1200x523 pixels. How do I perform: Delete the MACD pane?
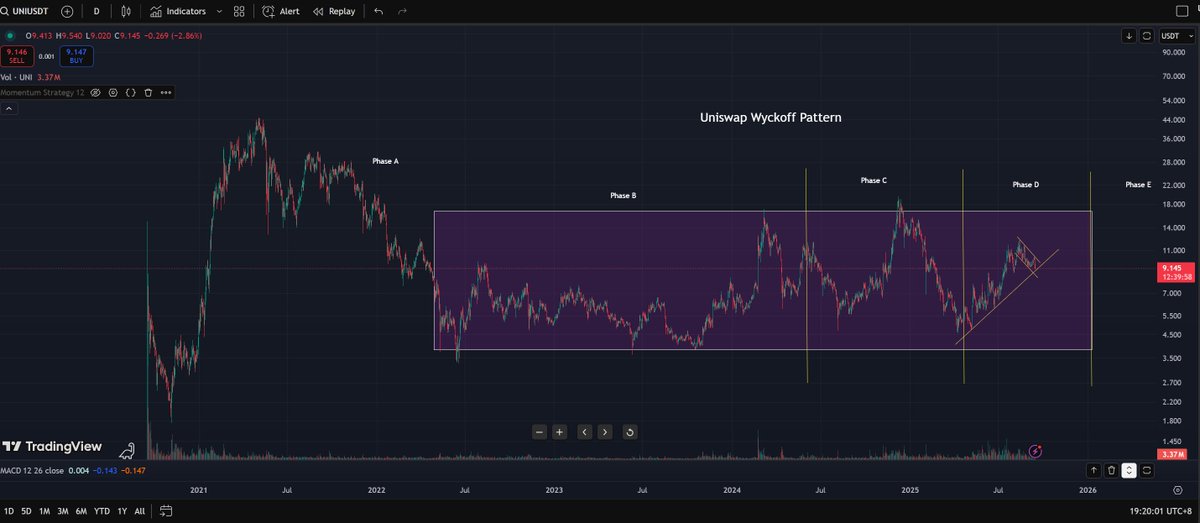click(x=1111, y=469)
